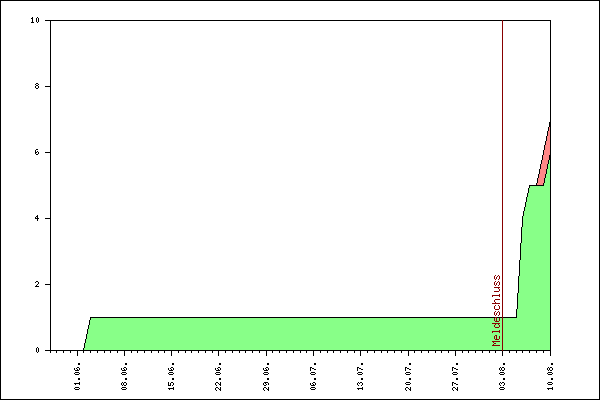Click the x-axis date label 15.06.
The width and height of the screenshot is (600, 400).
pos(171,377)
